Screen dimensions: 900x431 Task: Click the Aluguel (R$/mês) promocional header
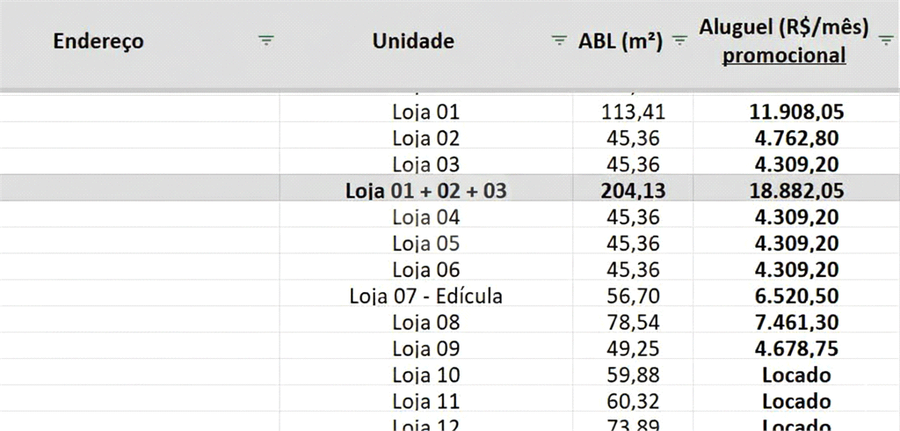pos(784,41)
